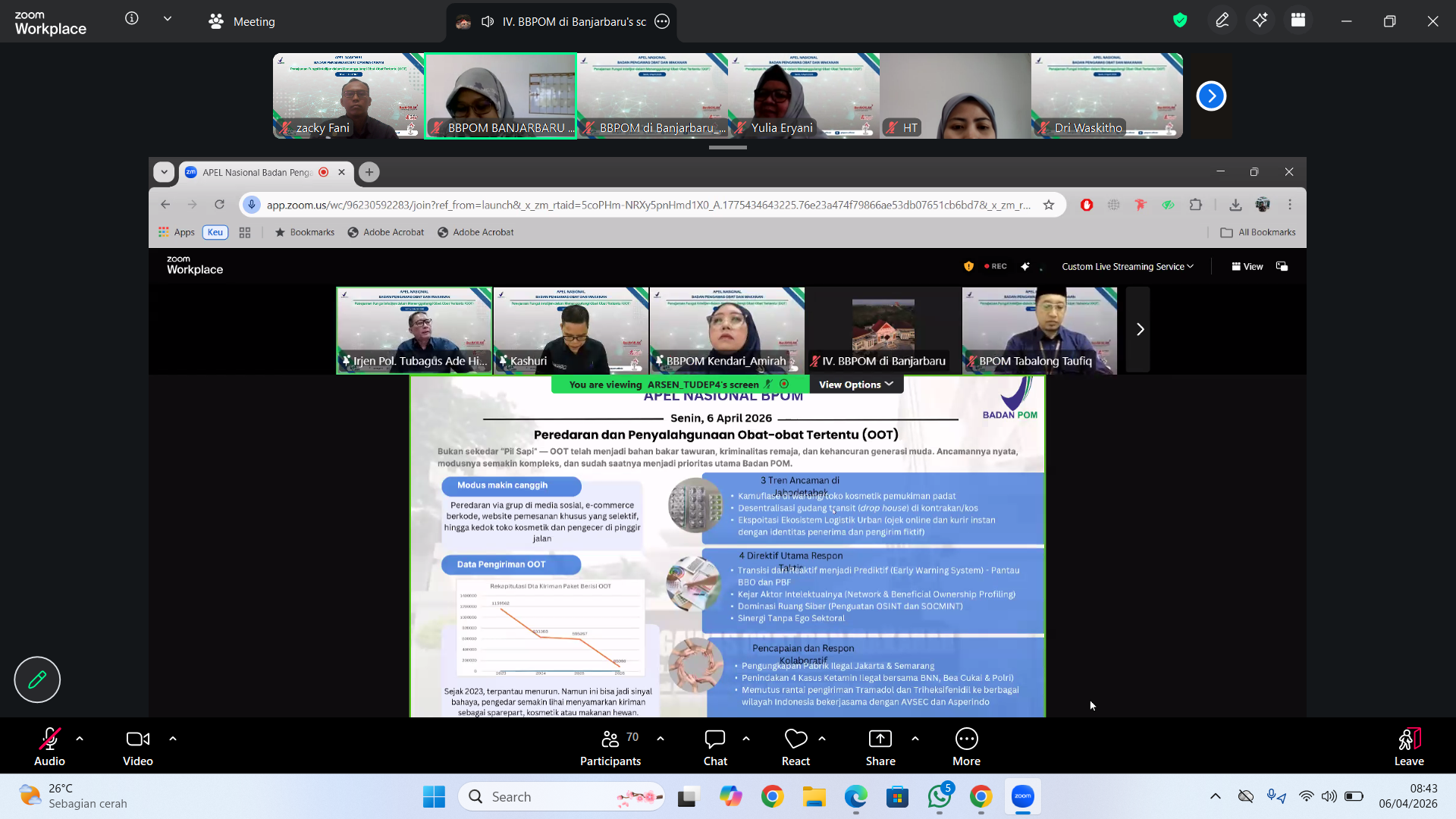
Task: Select the zacky Fani video thumbnail
Action: point(348,96)
